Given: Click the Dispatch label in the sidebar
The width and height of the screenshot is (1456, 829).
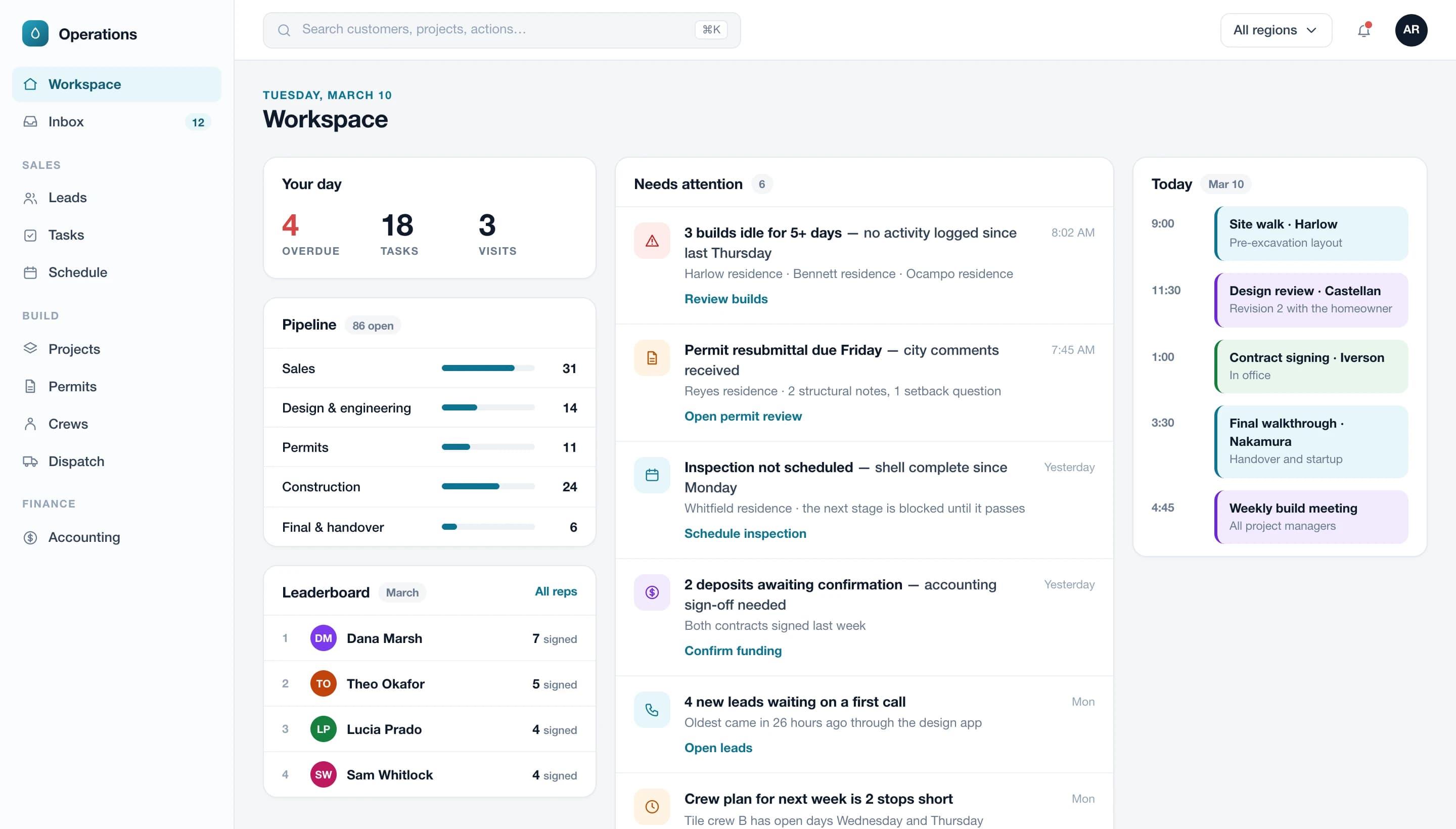Looking at the screenshot, I should click(x=76, y=461).
